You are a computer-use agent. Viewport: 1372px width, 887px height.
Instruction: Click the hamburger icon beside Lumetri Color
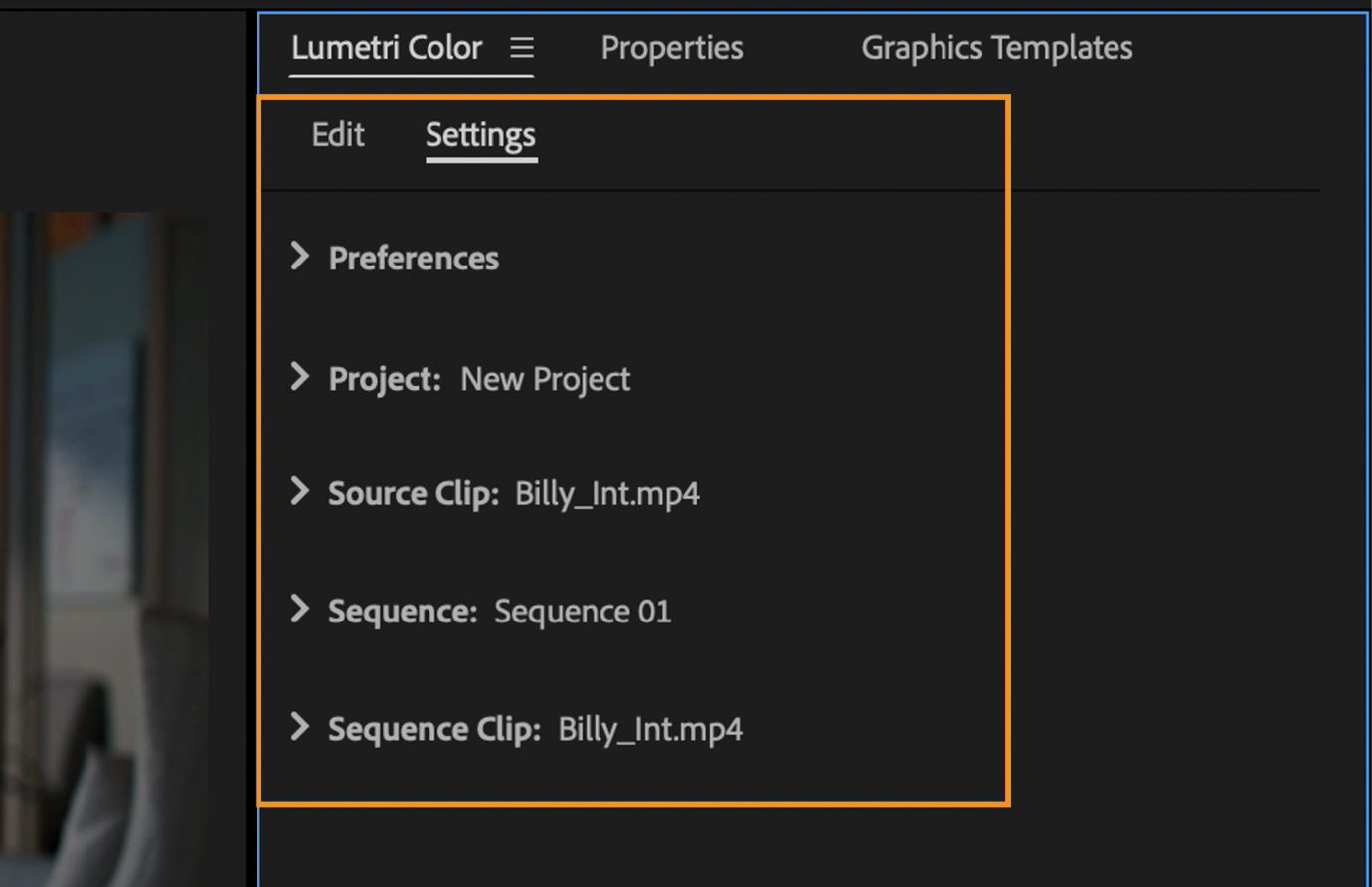[525, 48]
